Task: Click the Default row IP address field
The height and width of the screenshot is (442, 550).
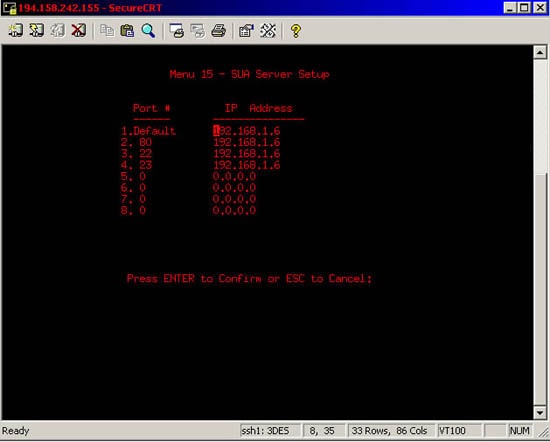Action: (247, 131)
